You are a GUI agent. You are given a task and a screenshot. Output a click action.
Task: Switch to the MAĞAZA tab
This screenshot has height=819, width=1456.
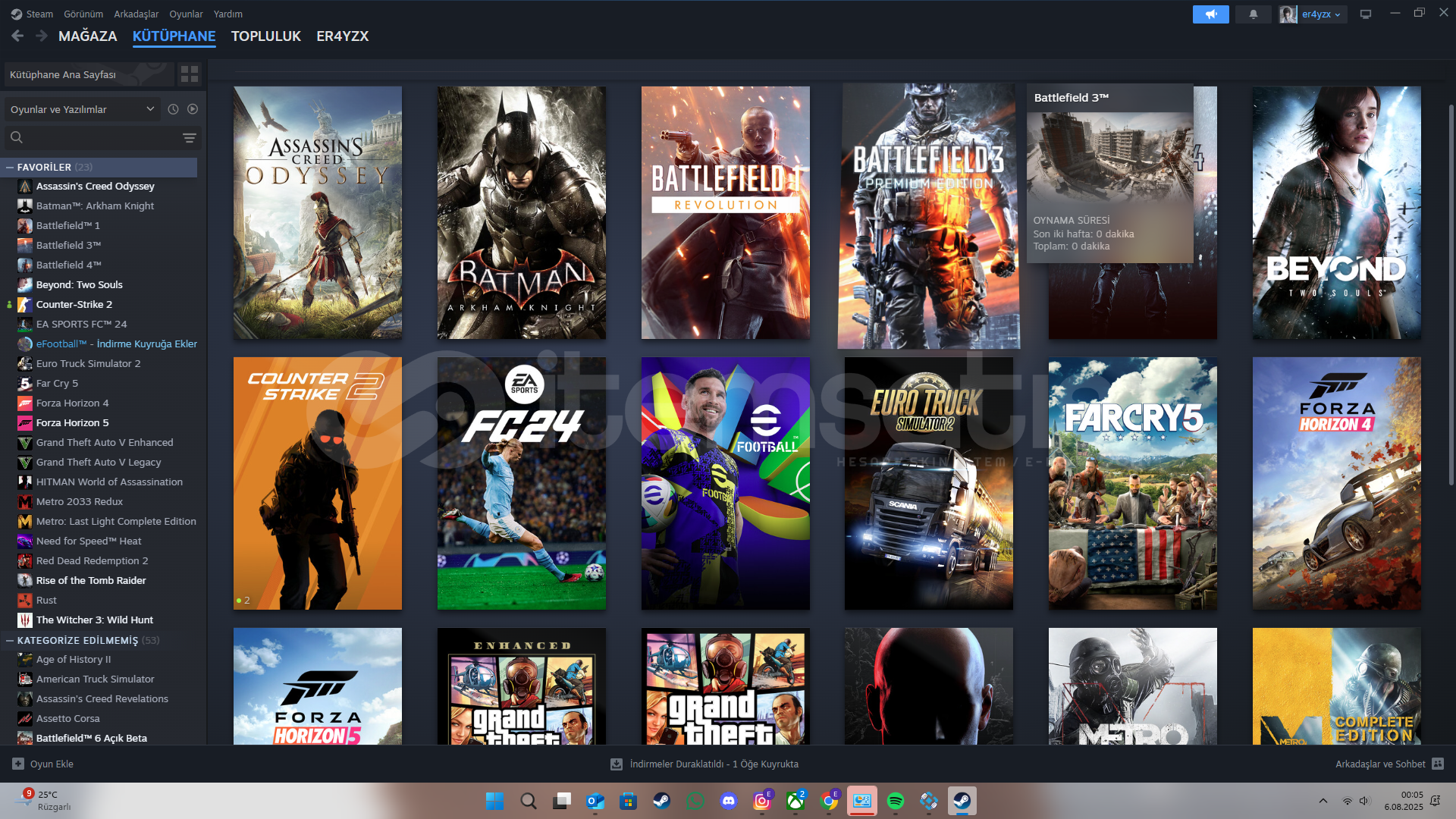pyautogui.click(x=88, y=36)
